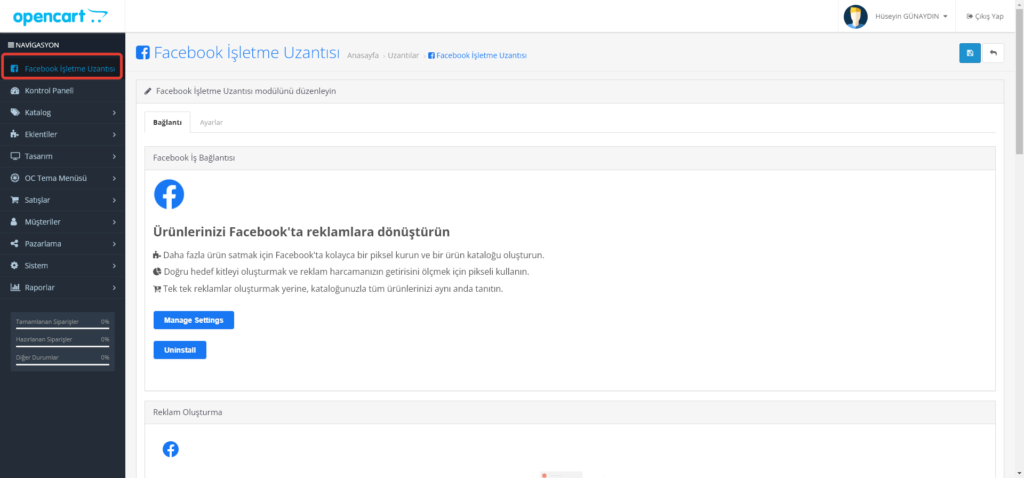This screenshot has height=478, width=1024.
Task: Click the large Facebook logo icon
Action: pyautogui.click(x=169, y=194)
